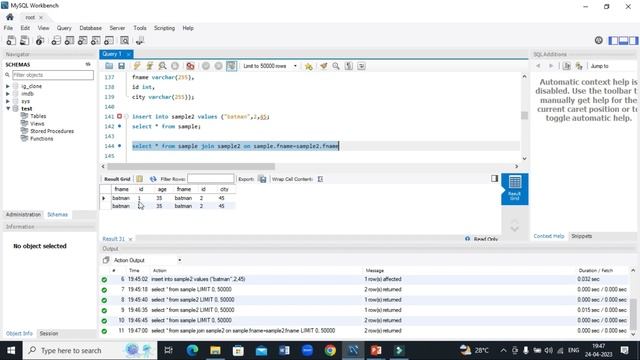
Task: Toggle word wrap icon
Action: 361,66
